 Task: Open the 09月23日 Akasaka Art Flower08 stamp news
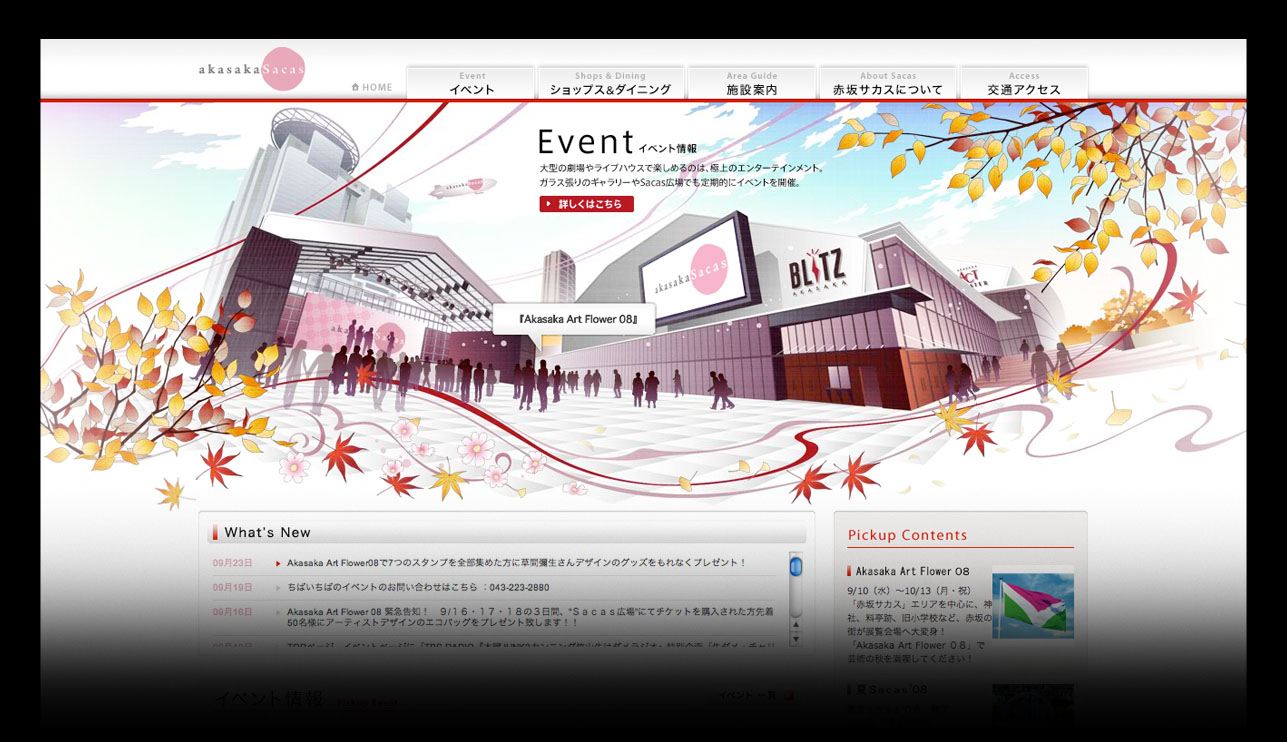517,563
